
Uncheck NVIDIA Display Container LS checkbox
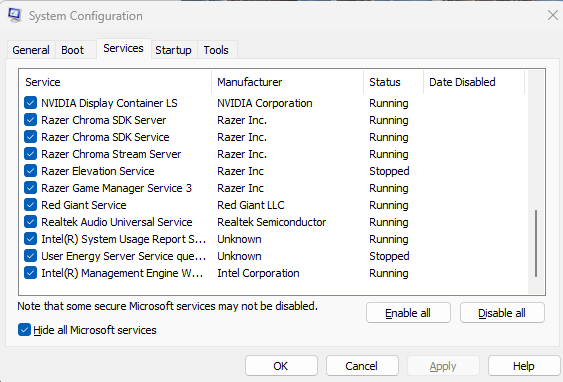coord(31,103)
